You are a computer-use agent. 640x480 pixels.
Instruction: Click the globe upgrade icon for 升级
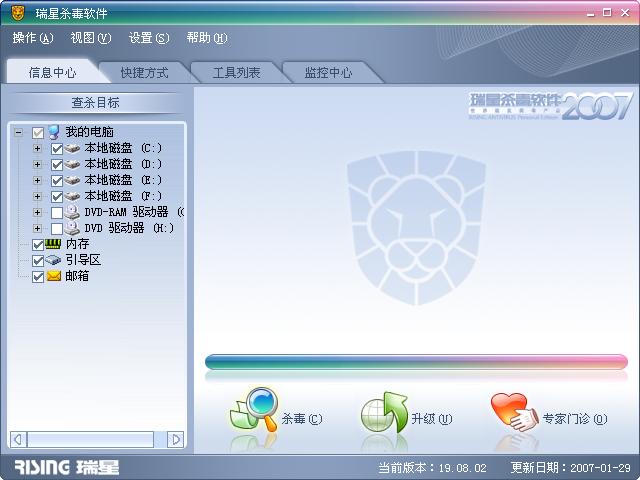tap(384, 412)
